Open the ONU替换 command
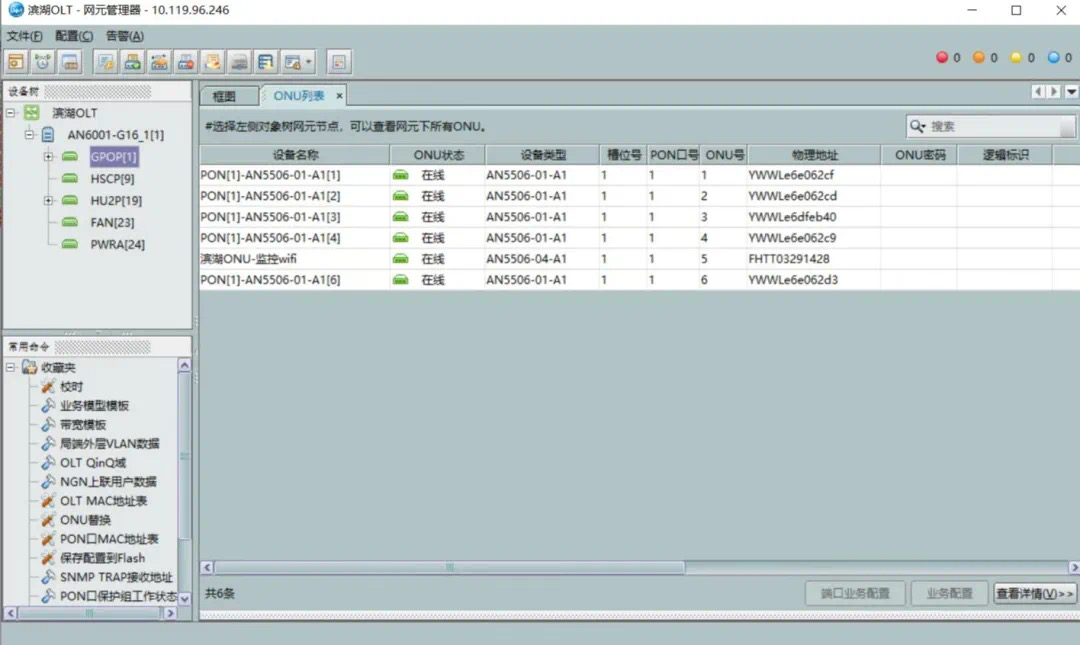This screenshot has width=1080, height=645. tap(85, 520)
